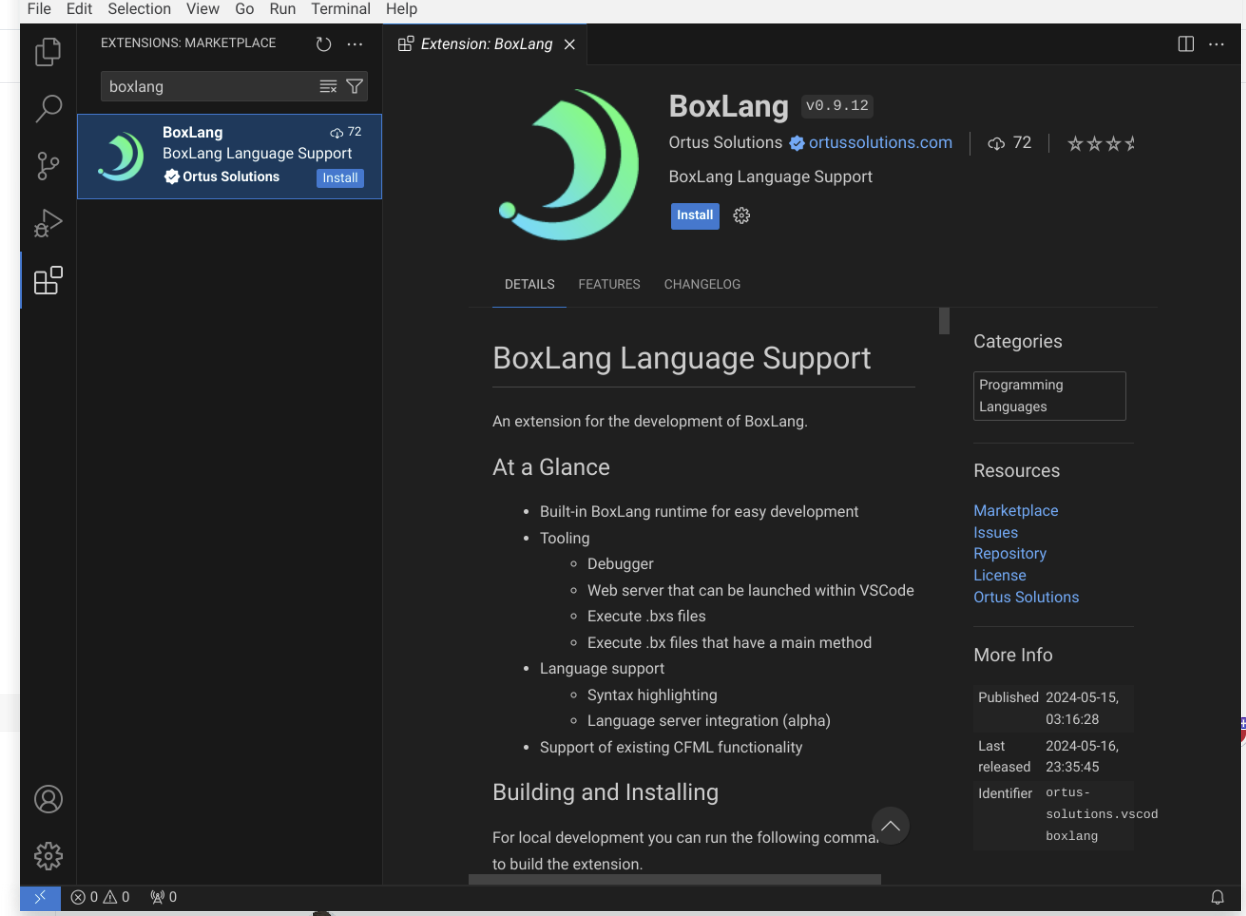Screen dimensions: 1246x916
Task: Open the Explorer view in activity bar
Action: pos(48,51)
